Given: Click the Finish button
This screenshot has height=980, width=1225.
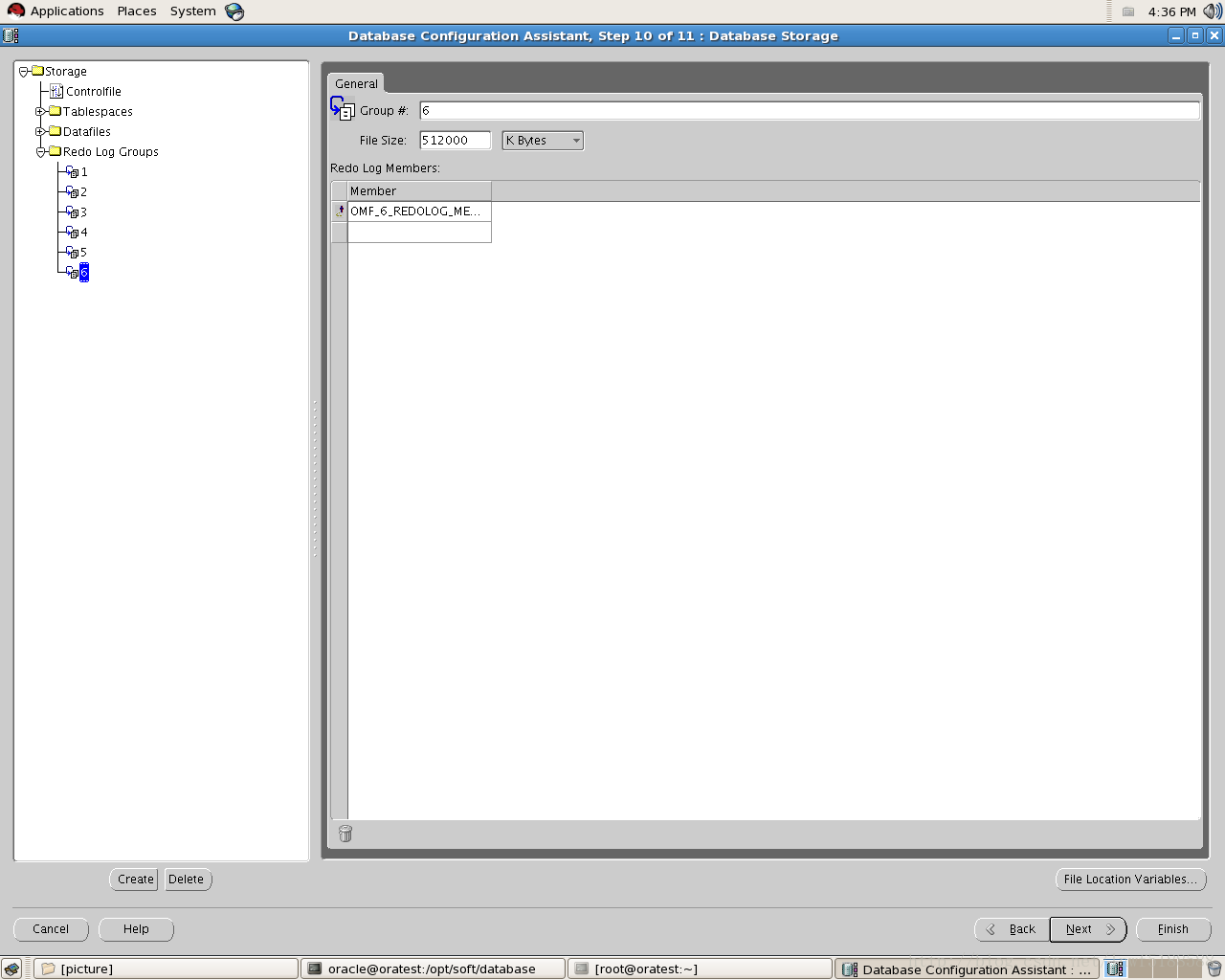Looking at the screenshot, I should (1173, 929).
